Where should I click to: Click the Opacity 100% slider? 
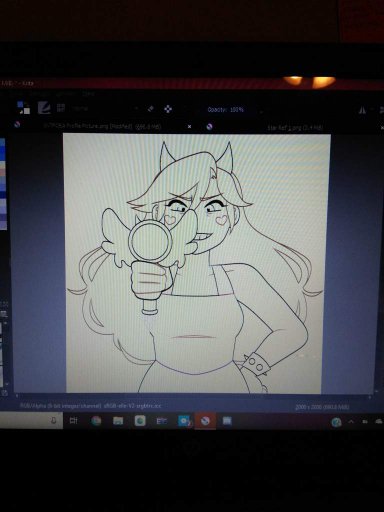(x=225, y=109)
